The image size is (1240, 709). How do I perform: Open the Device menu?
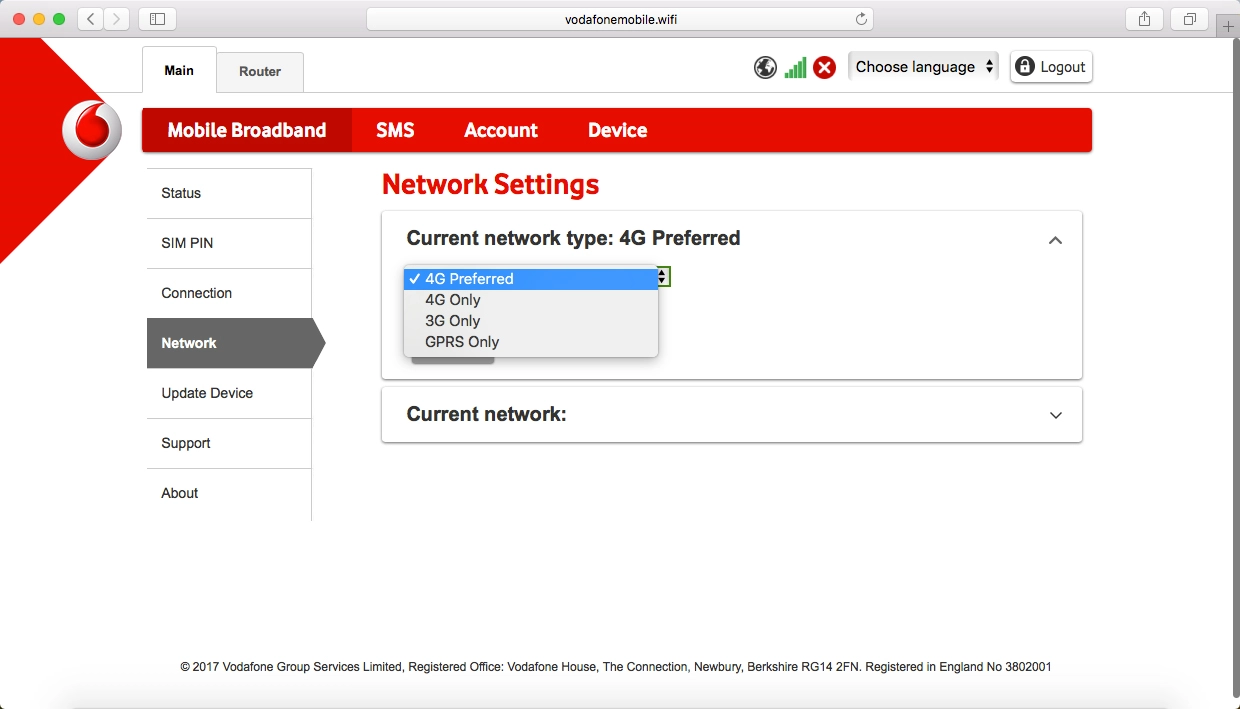pos(616,130)
